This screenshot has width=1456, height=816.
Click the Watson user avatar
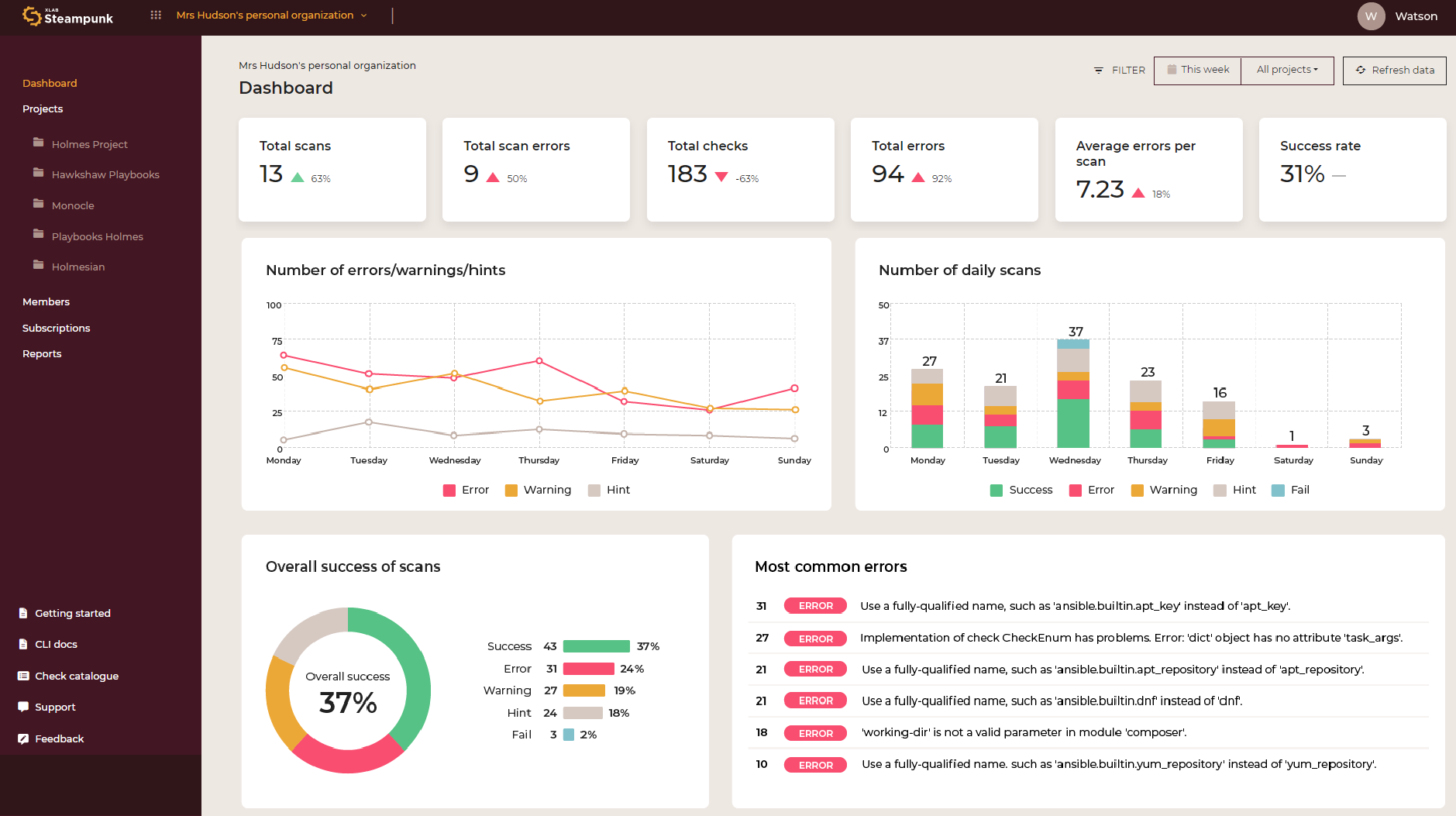[1371, 16]
